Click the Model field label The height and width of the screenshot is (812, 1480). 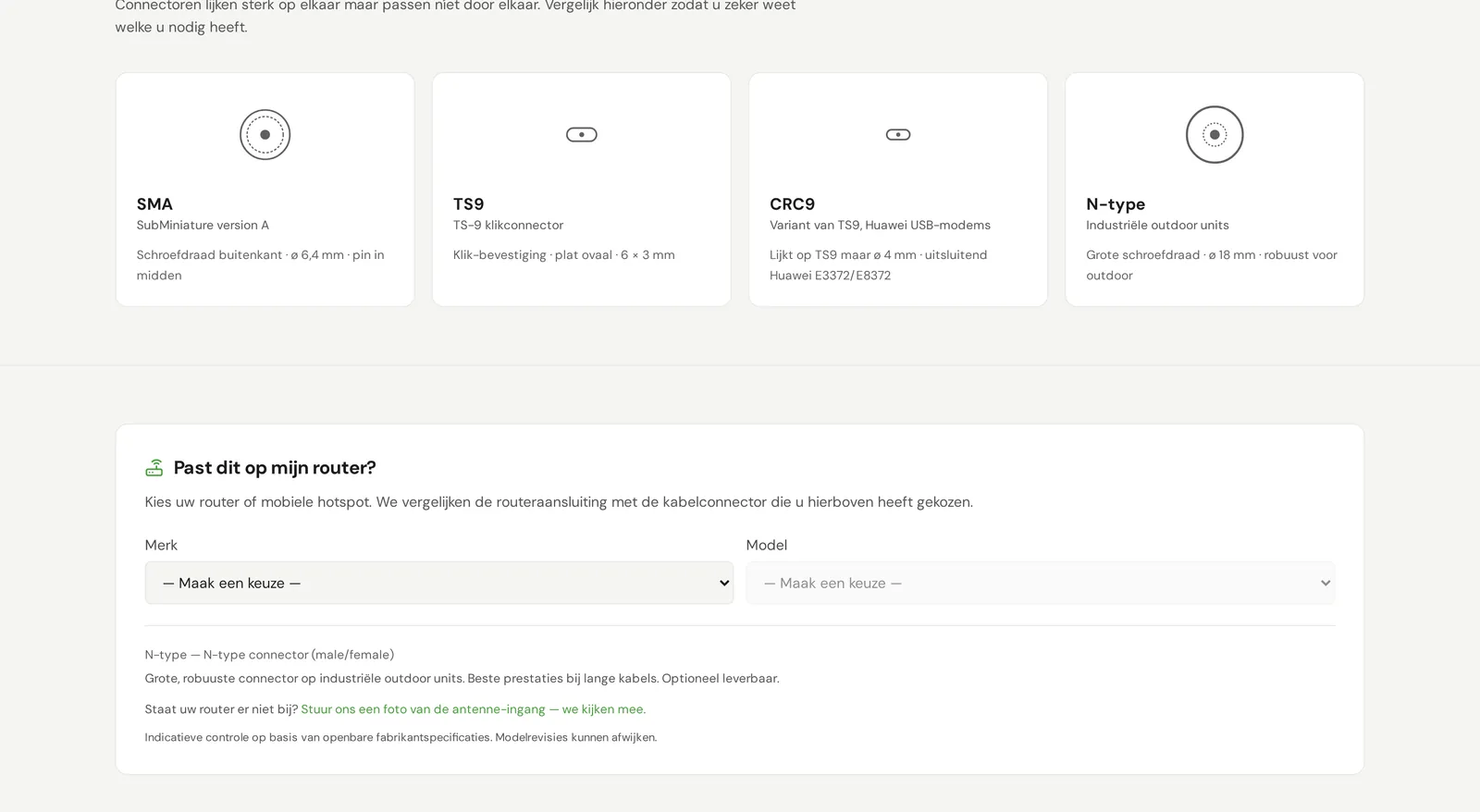point(767,546)
